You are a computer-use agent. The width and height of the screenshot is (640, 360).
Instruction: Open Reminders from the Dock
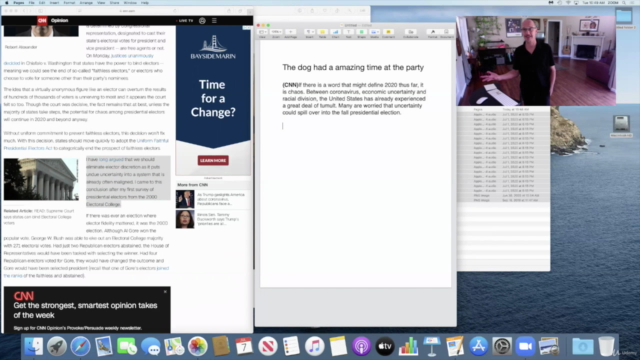point(291,347)
